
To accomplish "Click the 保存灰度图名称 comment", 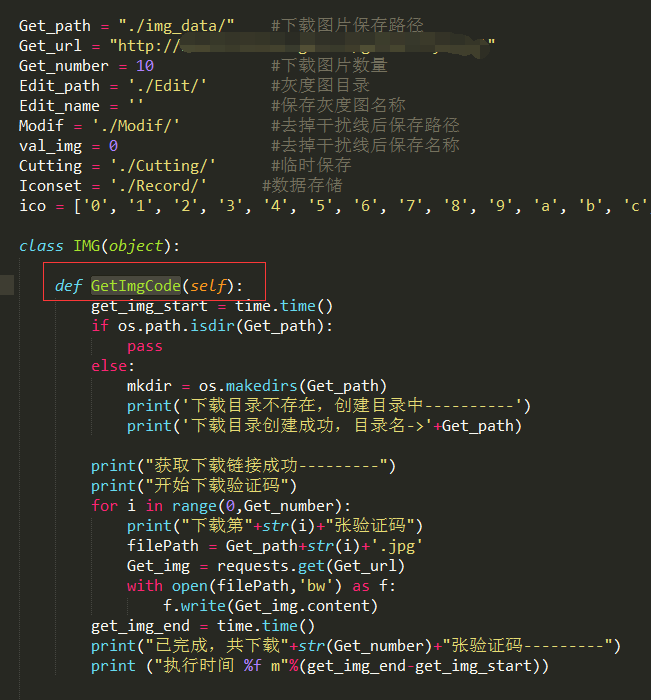I will pyautogui.click(x=338, y=105).
